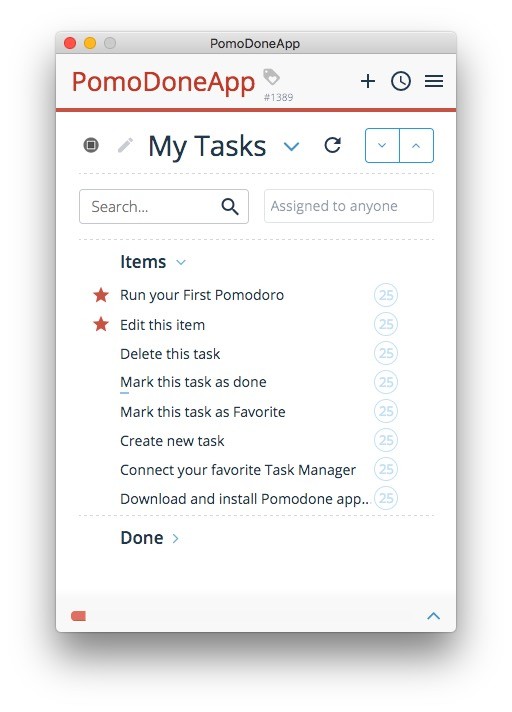Click the tag icon beside PomoDoneApp logo
Screen dimensions: 512x712
pos(271,77)
